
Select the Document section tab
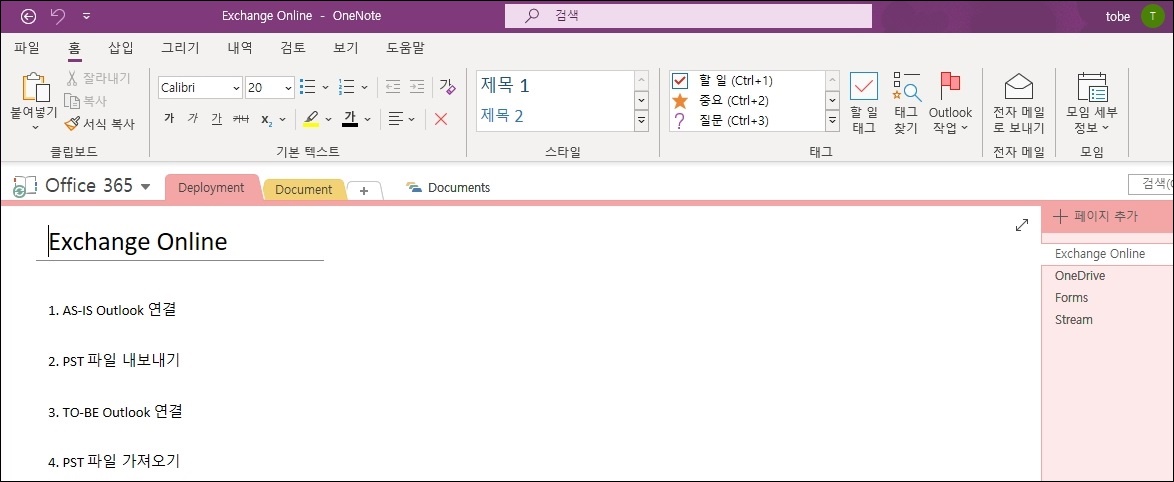[x=303, y=189]
